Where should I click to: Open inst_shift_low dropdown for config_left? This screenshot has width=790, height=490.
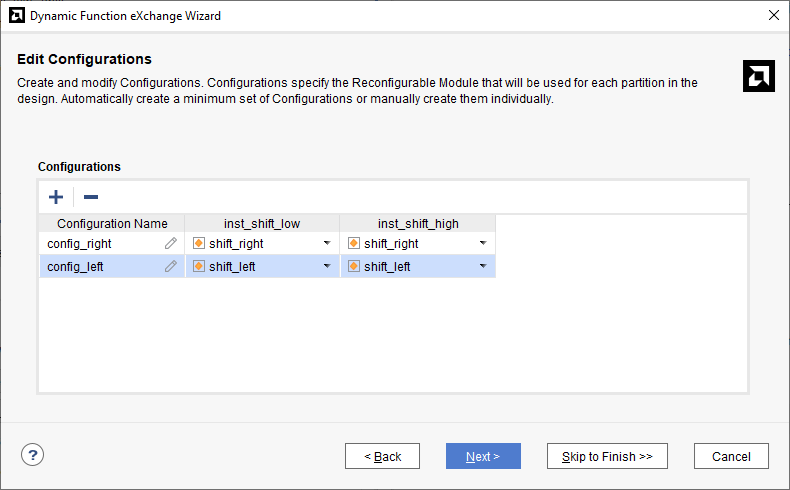pyautogui.click(x=327, y=266)
